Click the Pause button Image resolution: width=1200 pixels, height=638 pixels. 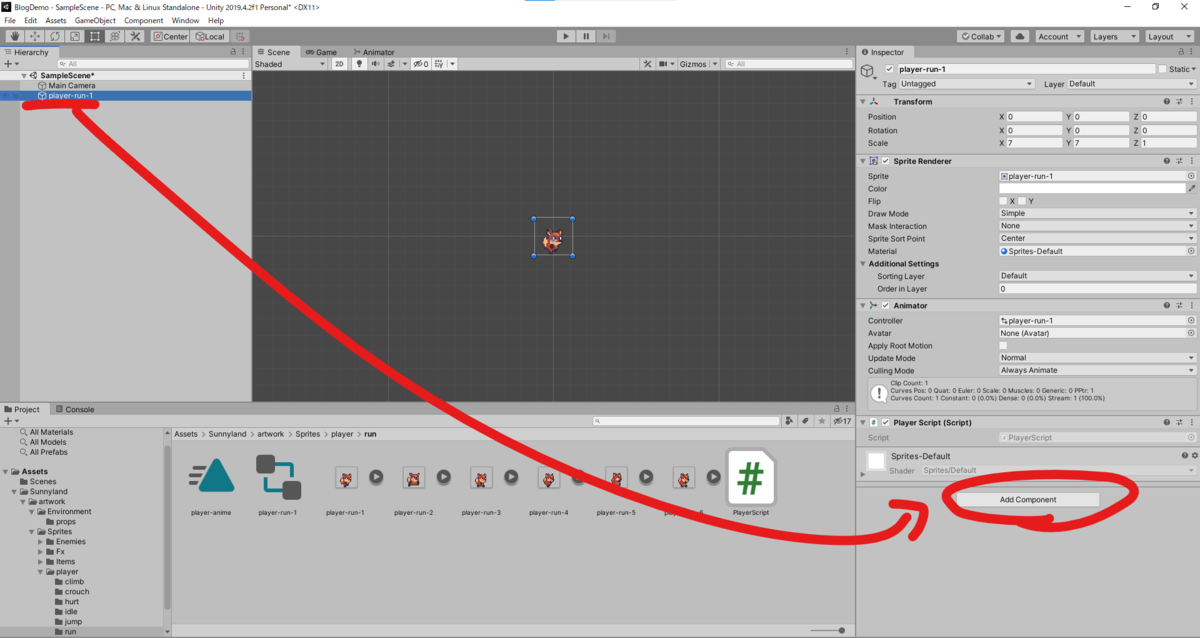click(586, 36)
